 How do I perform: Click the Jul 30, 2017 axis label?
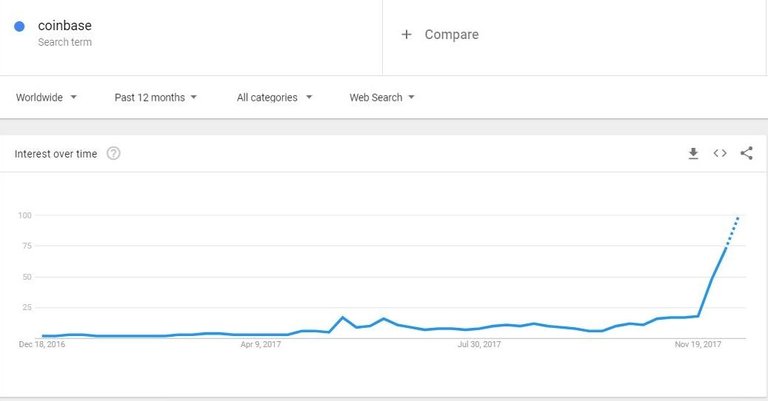click(x=479, y=344)
